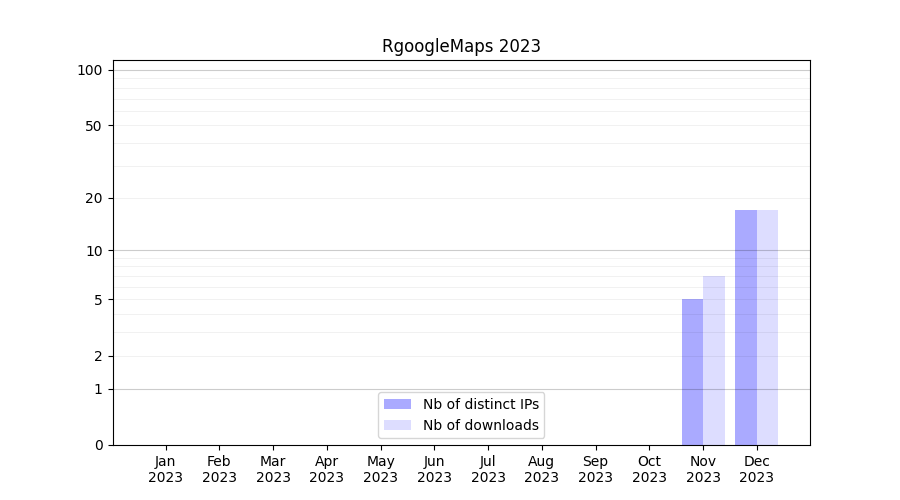
Task: Select the 20 y-axis tick label
Action: [94, 198]
